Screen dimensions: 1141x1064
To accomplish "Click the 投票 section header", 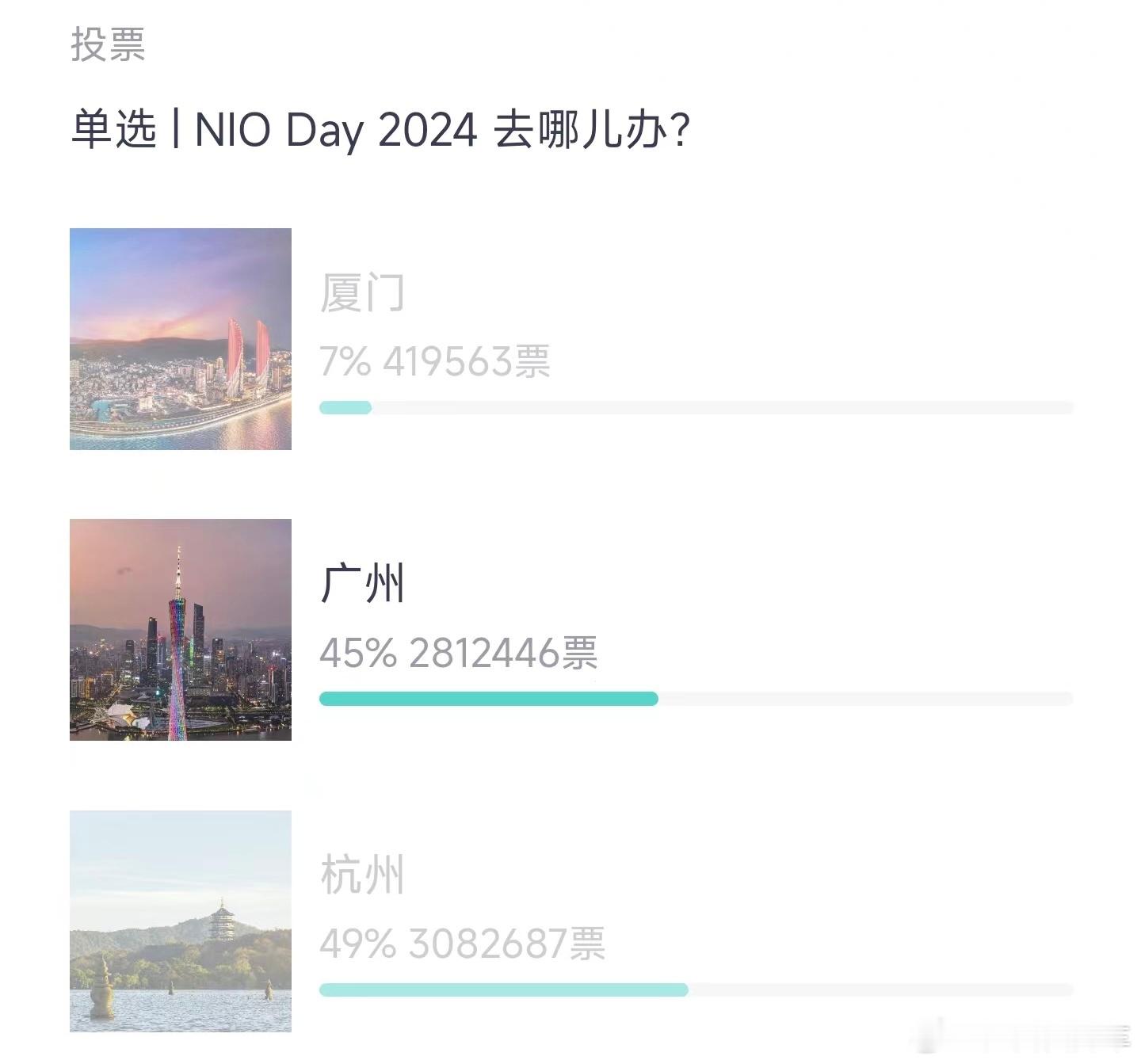I will pos(108,44).
